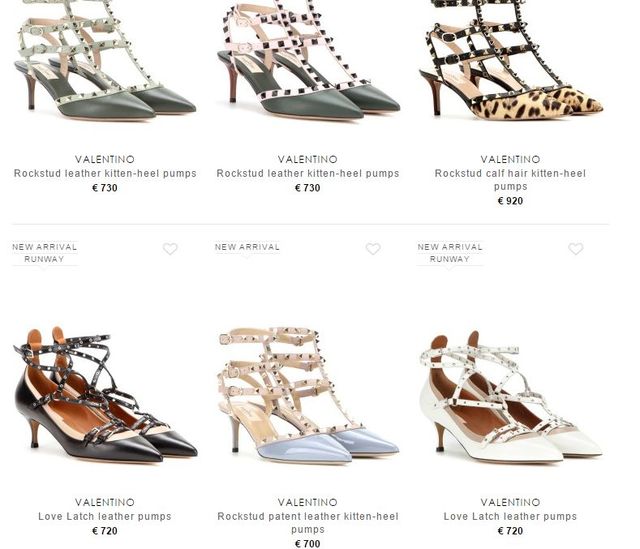This screenshot has width=640, height=549.
Task: Select the NEW ARRIVAL badge above the blue pumps
Action: coord(247,247)
